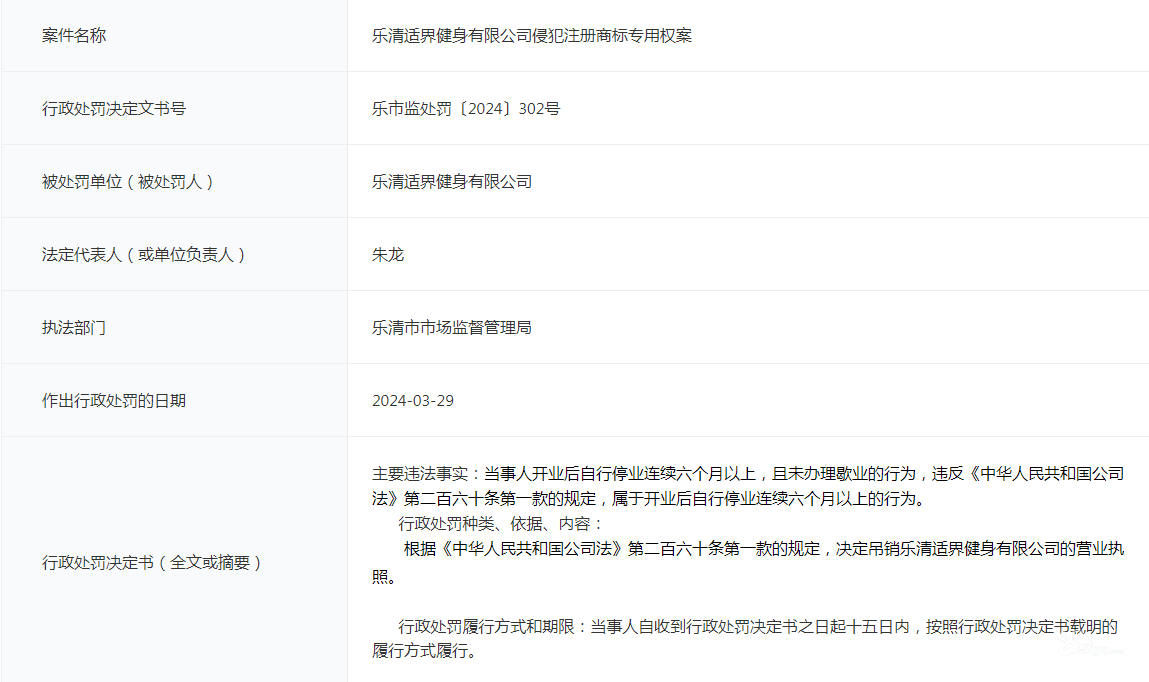Select the 执法部门 label
The image size is (1149, 682).
pos(74,327)
